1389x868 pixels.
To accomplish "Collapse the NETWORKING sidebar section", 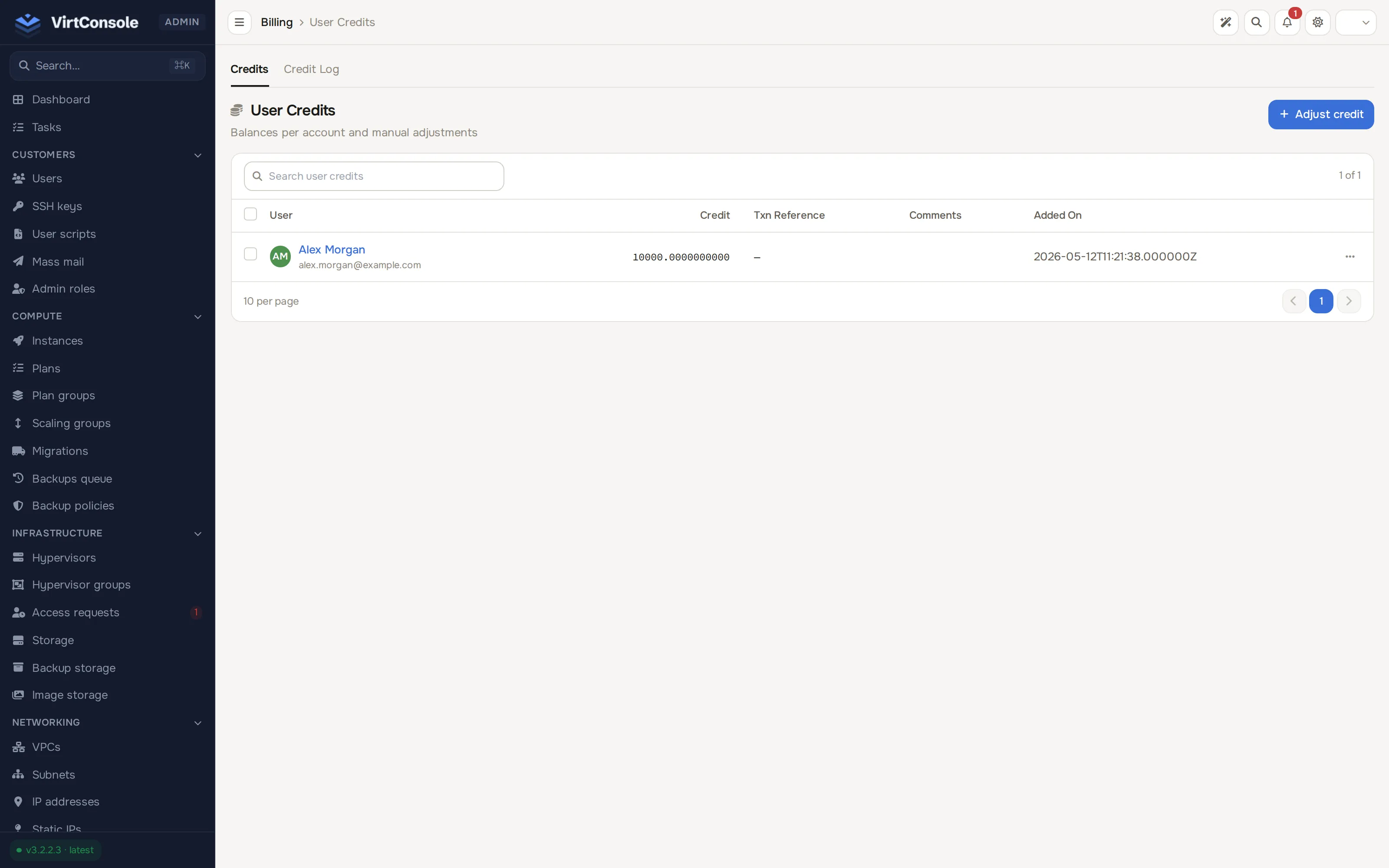I will (x=107, y=722).
